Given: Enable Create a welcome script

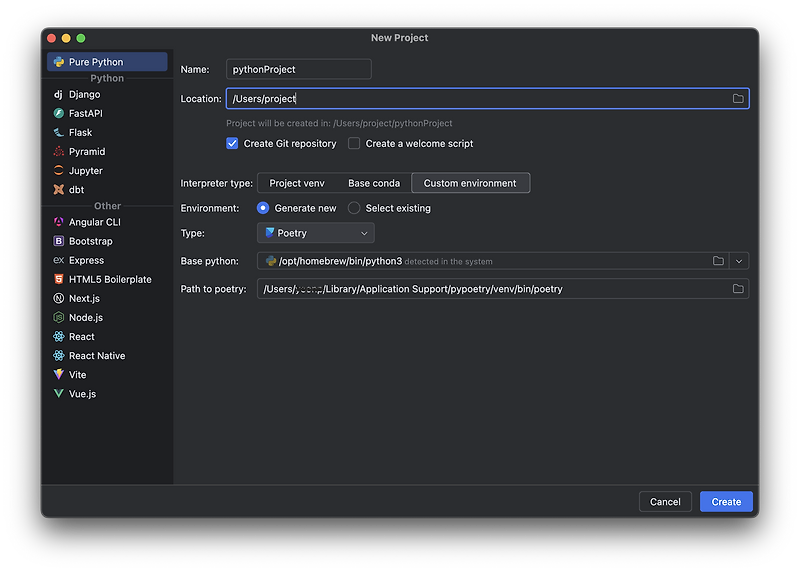Looking at the screenshot, I should point(354,144).
